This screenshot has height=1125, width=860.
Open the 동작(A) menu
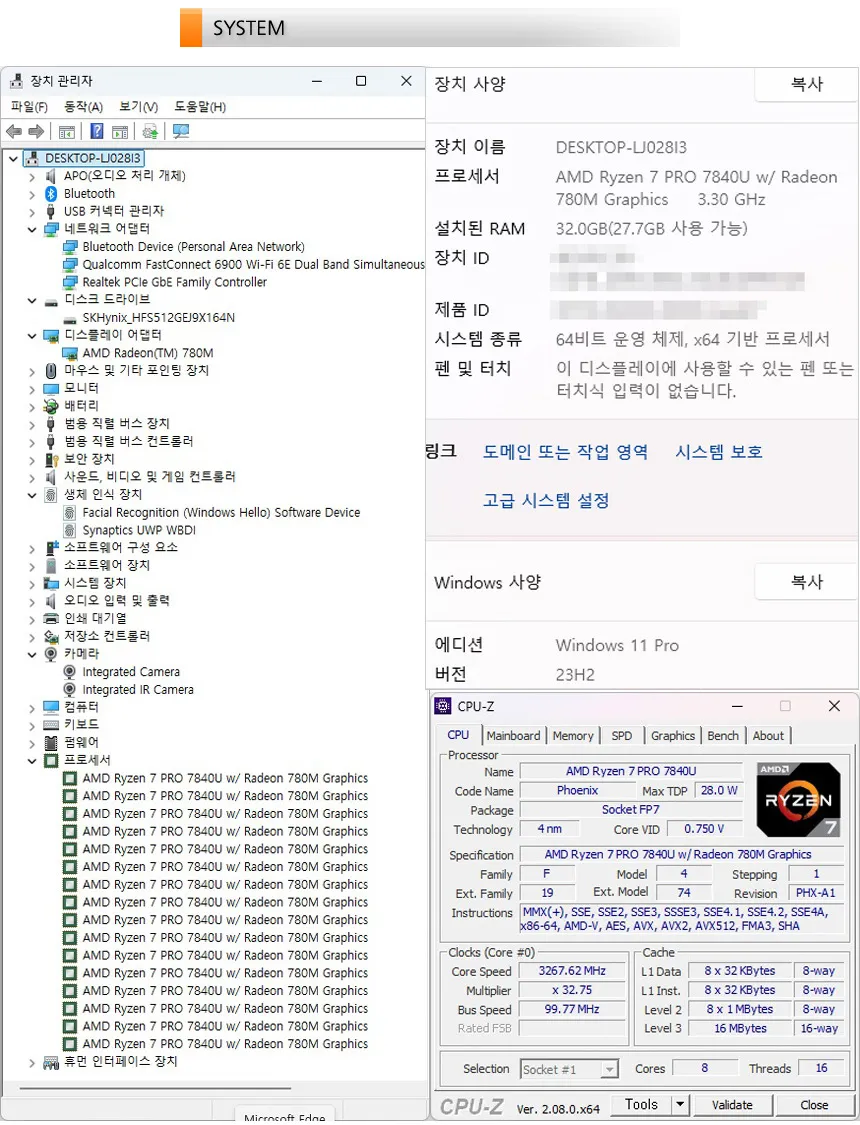click(83, 107)
